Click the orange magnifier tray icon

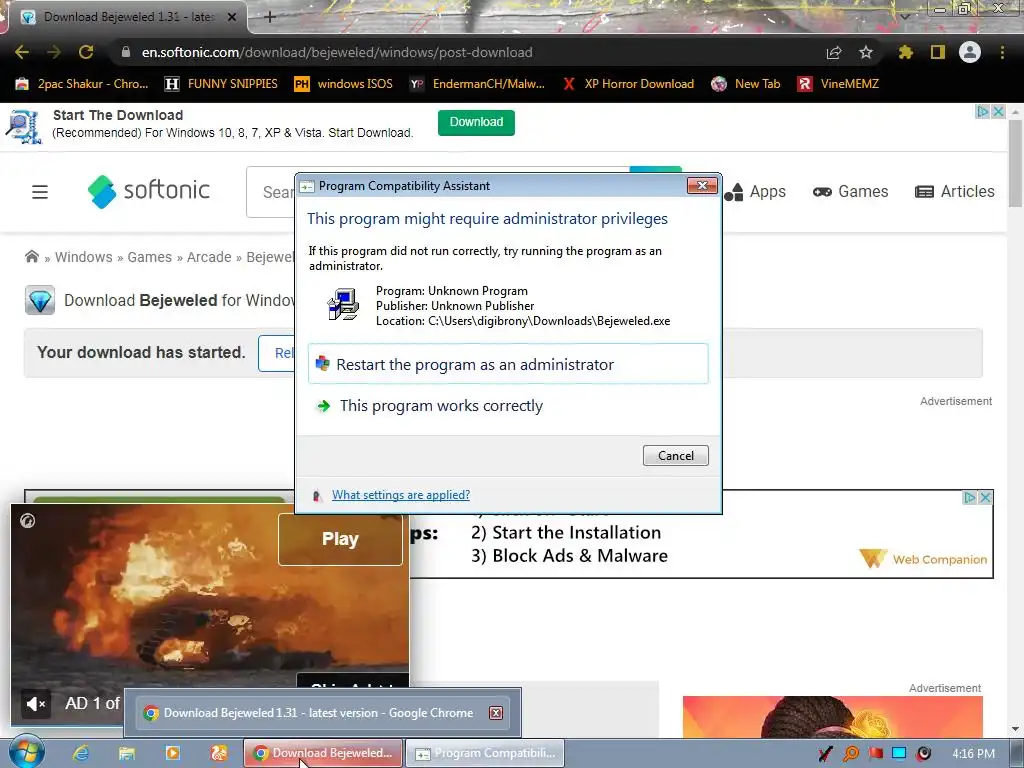pyautogui.click(x=851, y=754)
